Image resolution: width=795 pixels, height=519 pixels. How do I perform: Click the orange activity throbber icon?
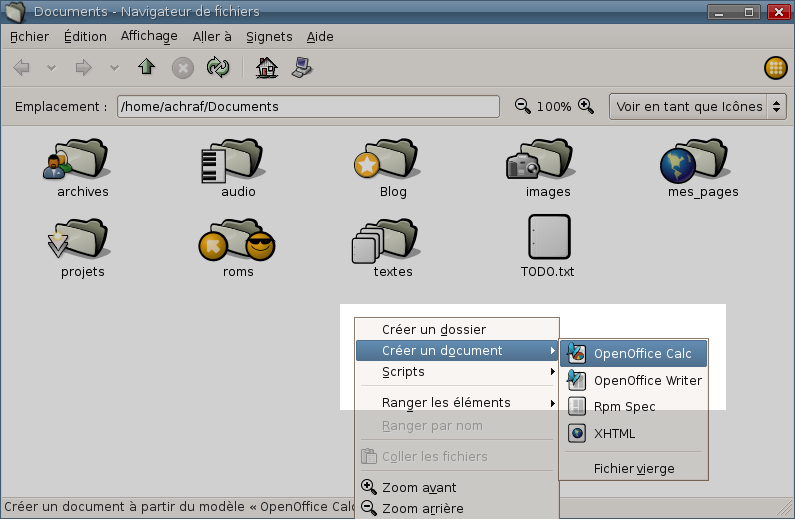[x=776, y=68]
